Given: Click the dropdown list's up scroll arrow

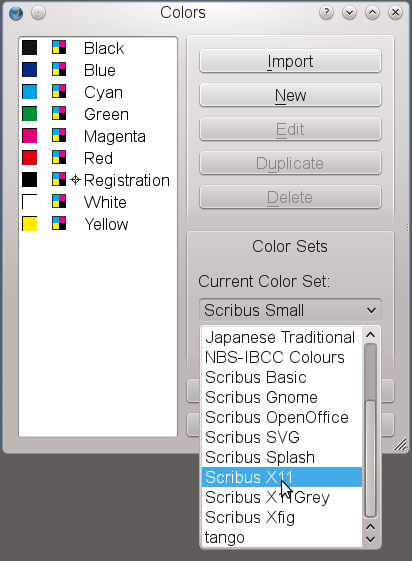Looking at the screenshot, I should coord(371,335).
